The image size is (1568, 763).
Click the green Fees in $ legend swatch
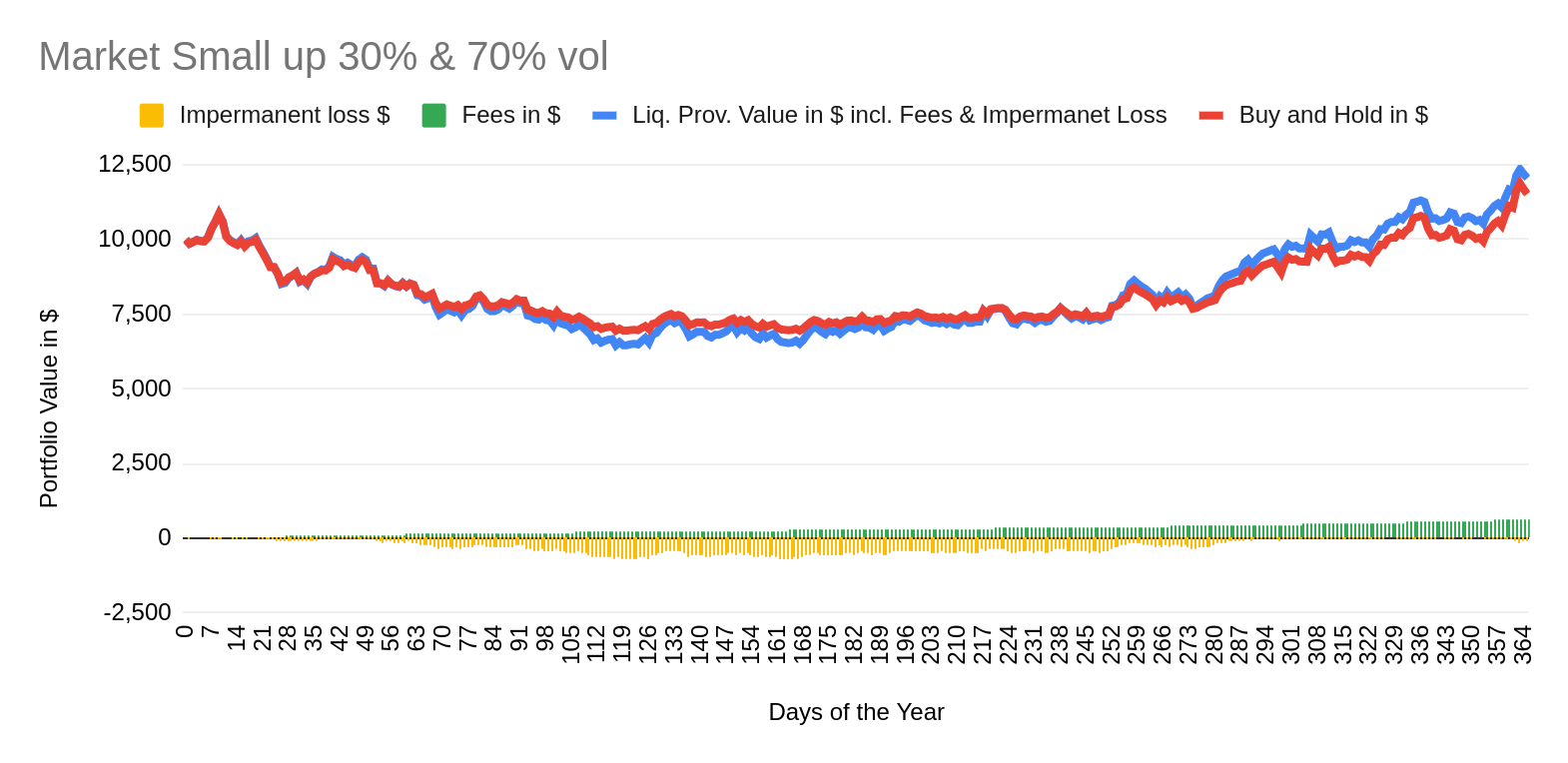point(433,116)
